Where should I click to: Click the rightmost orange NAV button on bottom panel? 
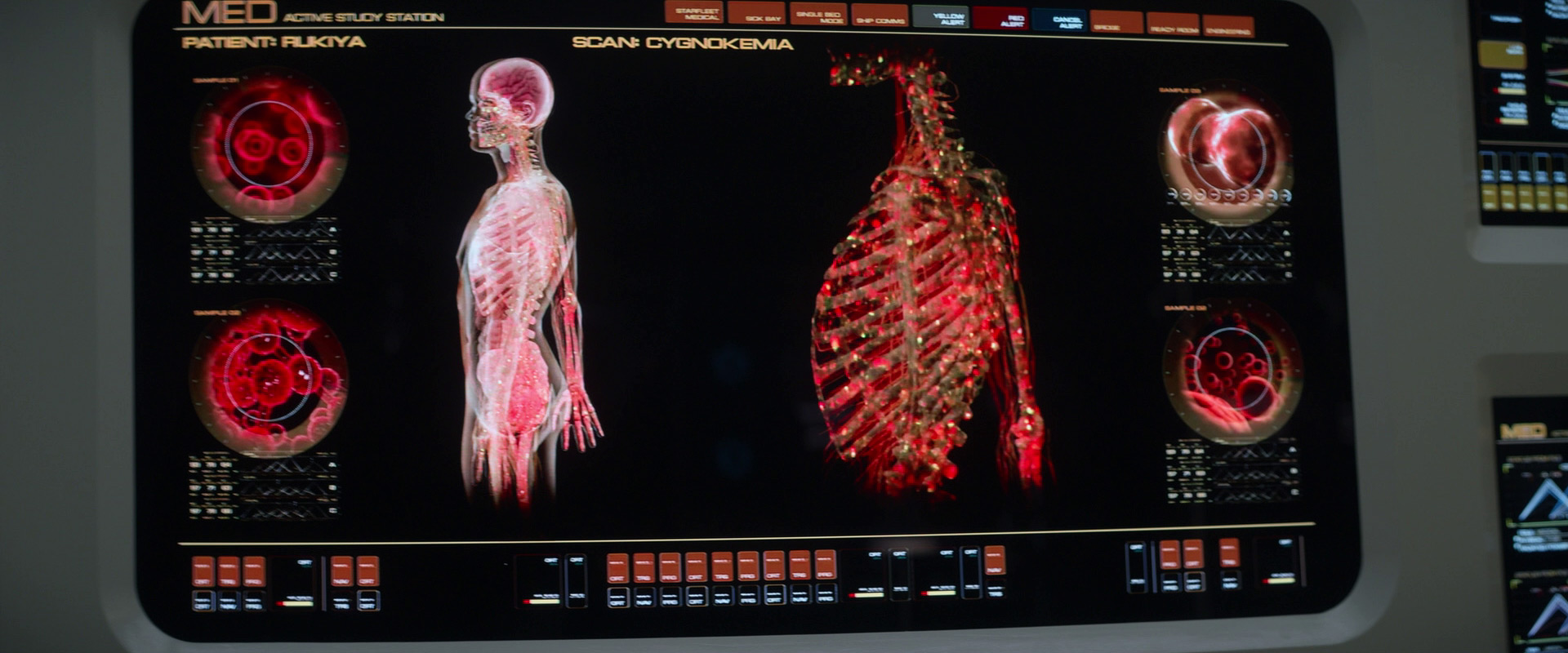coord(995,560)
